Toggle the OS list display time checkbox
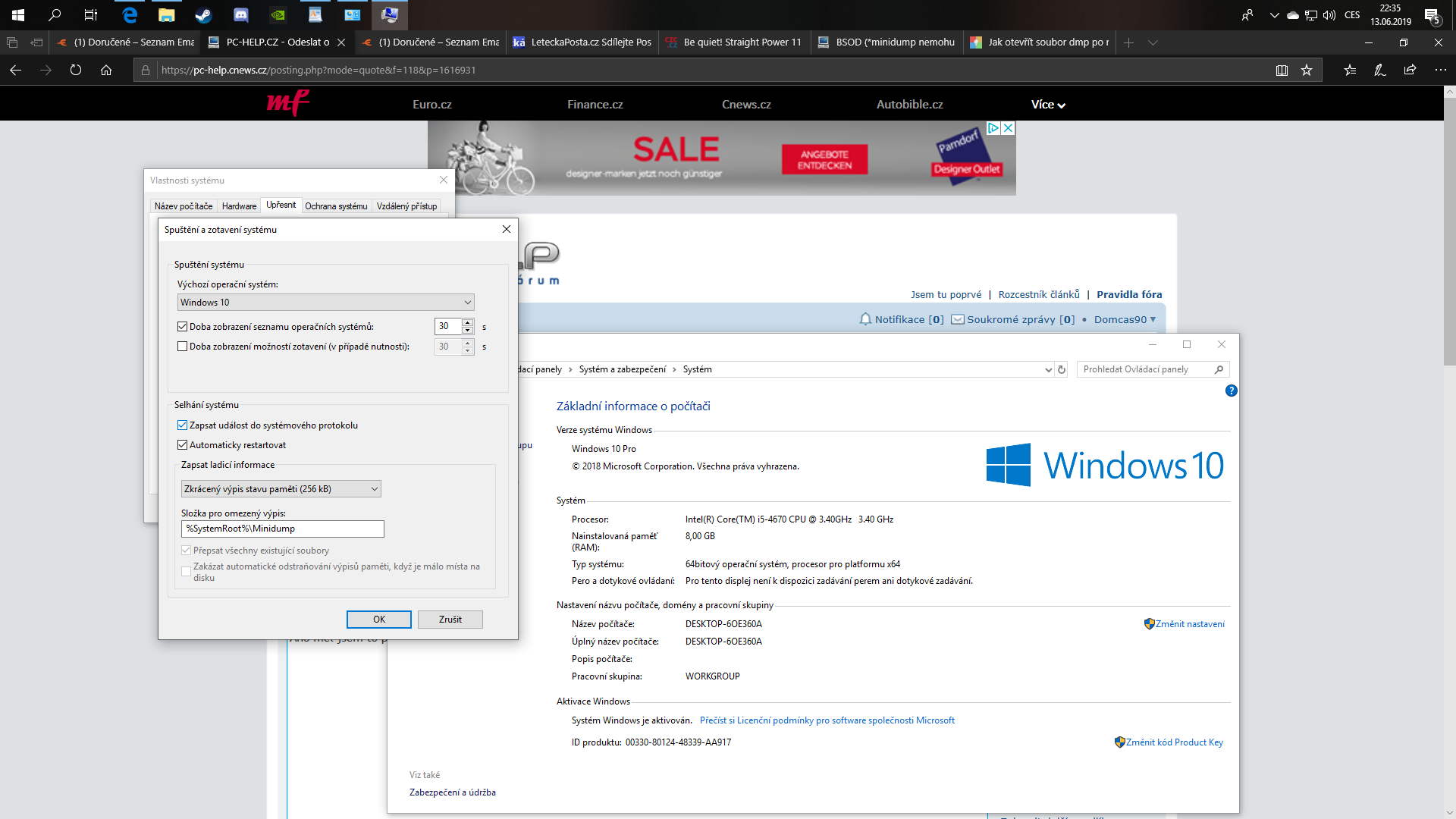Screen dimensions: 1456x819 click(x=182, y=327)
